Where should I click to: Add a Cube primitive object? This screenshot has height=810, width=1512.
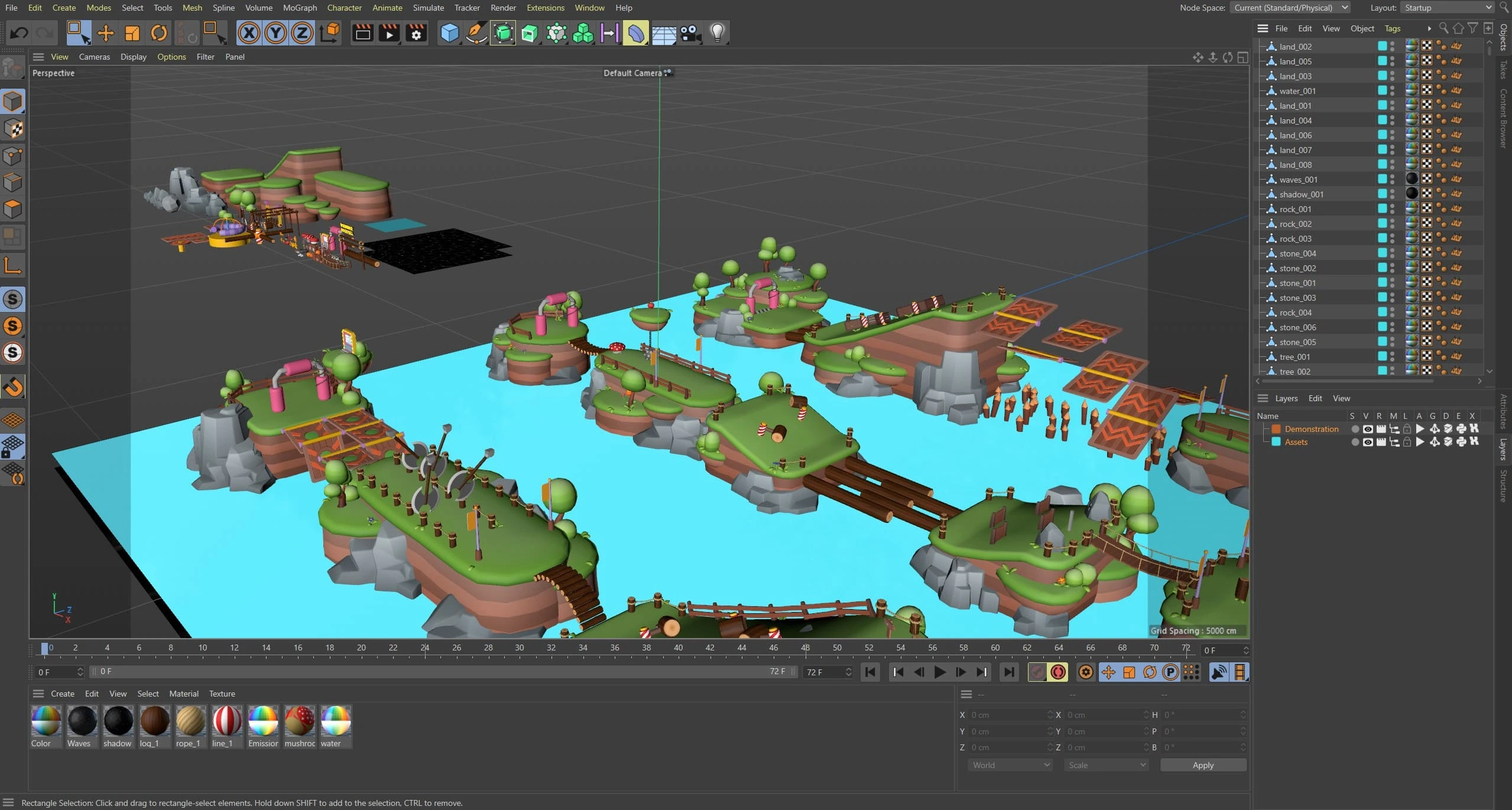449,33
